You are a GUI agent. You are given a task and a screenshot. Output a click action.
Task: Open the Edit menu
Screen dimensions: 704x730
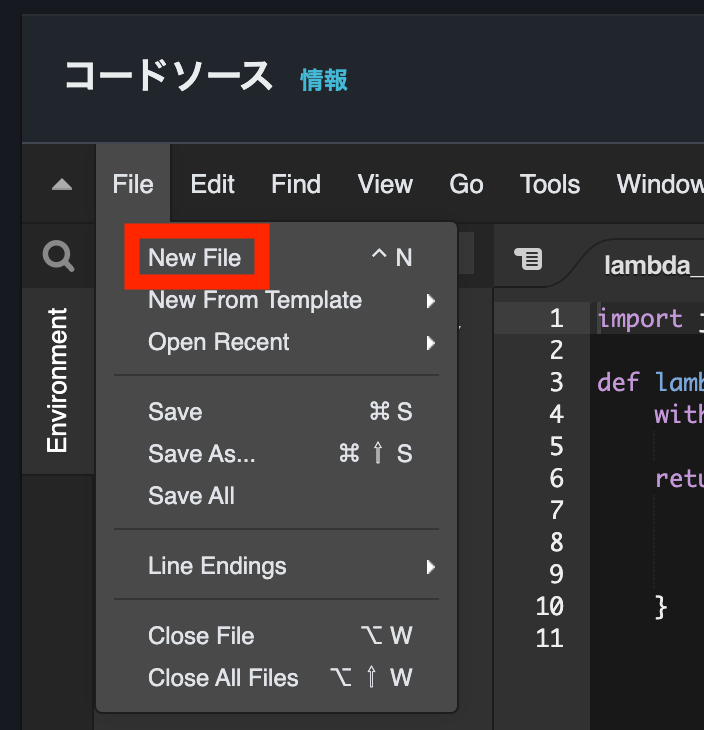pyautogui.click(x=212, y=185)
